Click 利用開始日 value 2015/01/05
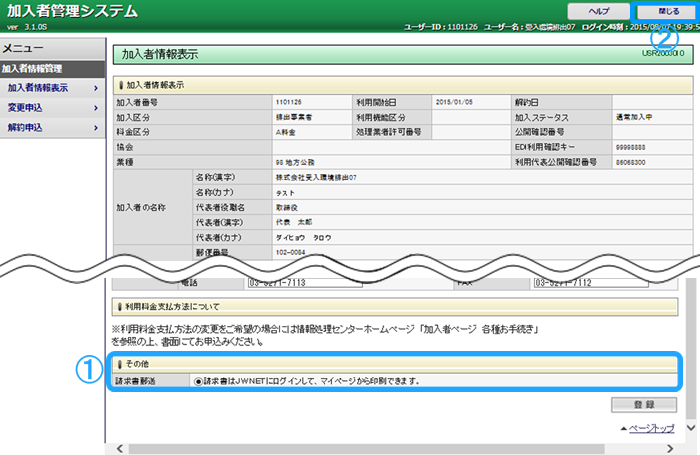 (x=454, y=102)
